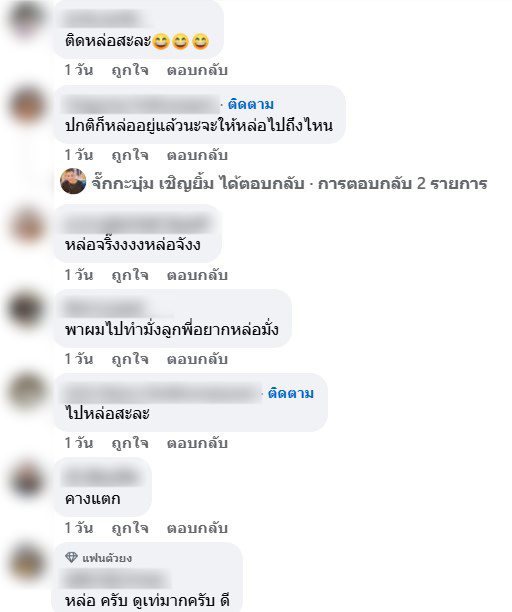The height and width of the screenshot is (612, 512).
Task: Click the แฟนตัวยง top fan label
Action: 107,558
